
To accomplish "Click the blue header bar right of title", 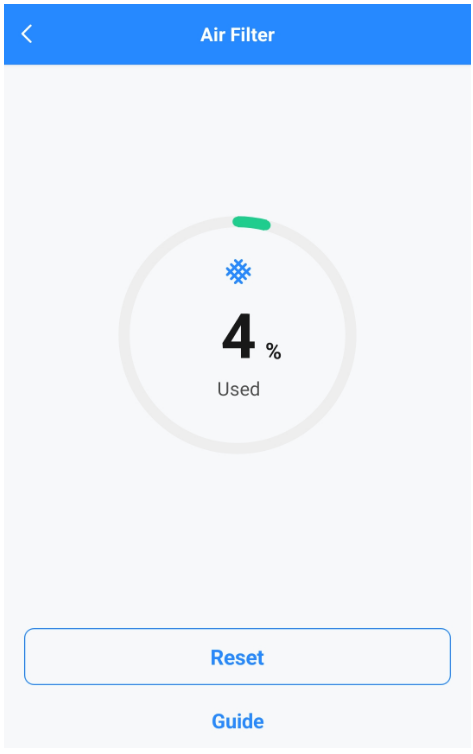I will [373, 34].
